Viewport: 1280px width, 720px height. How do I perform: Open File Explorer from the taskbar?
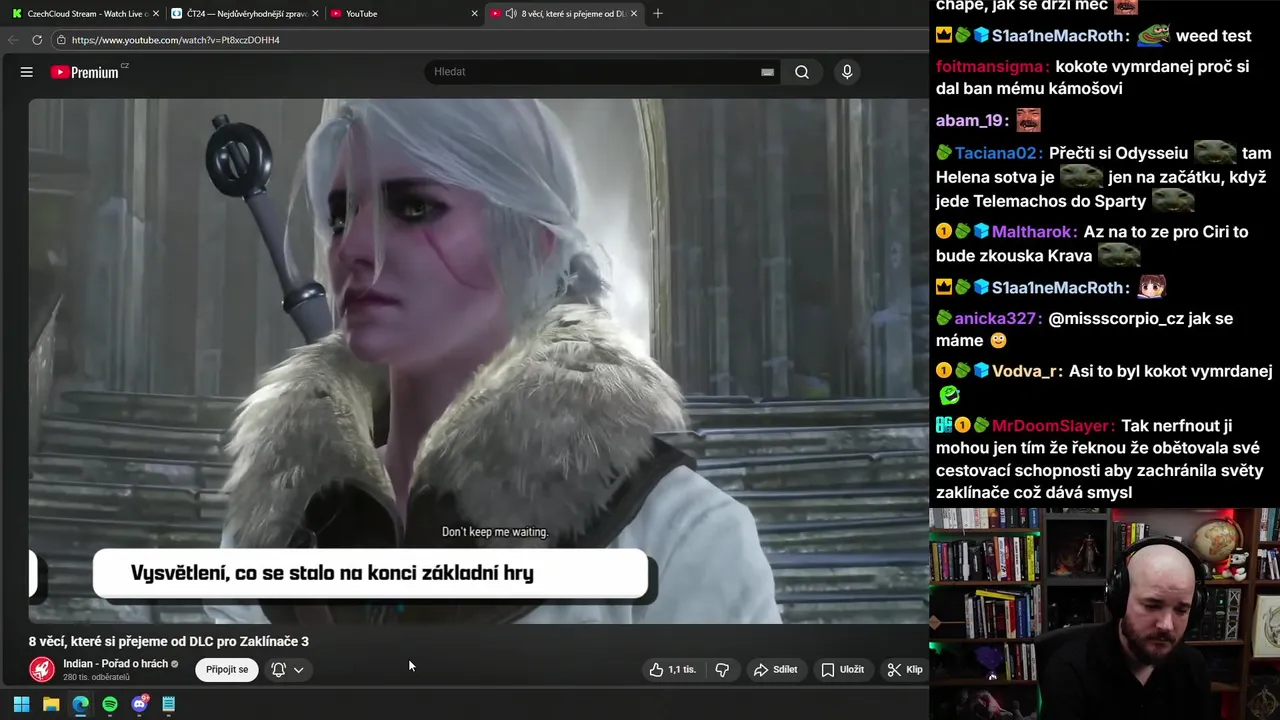[51, 704]
